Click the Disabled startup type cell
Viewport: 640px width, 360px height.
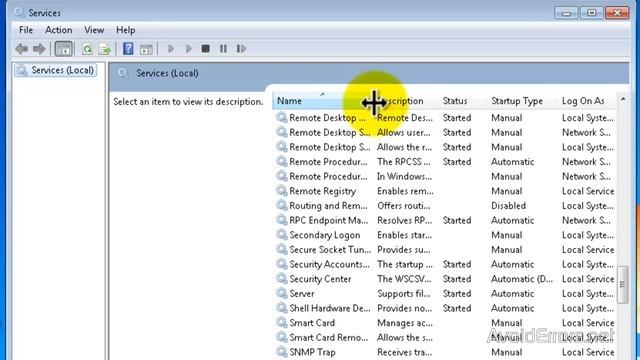508,206
